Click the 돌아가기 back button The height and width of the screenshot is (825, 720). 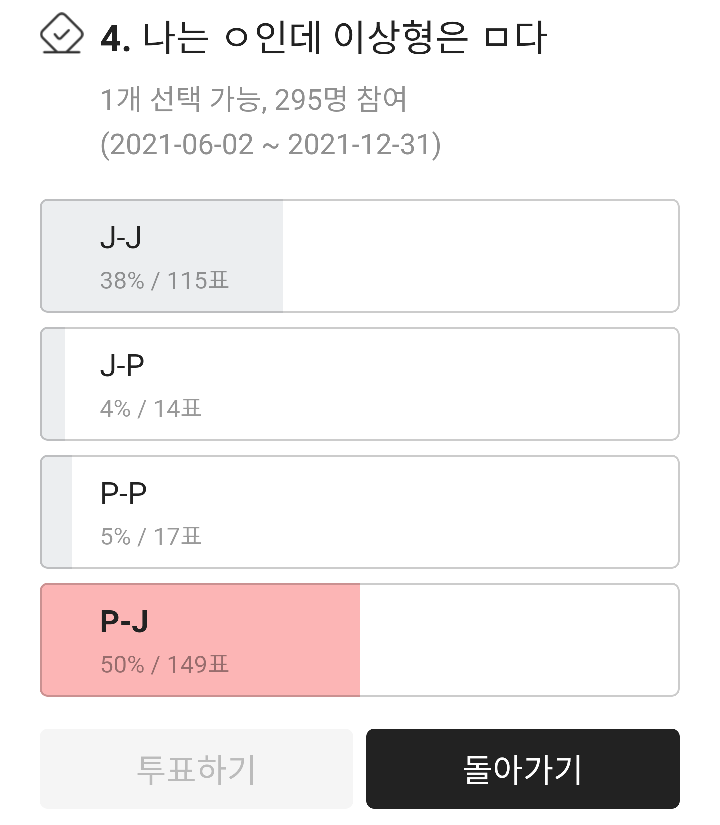tap(522, 769)
